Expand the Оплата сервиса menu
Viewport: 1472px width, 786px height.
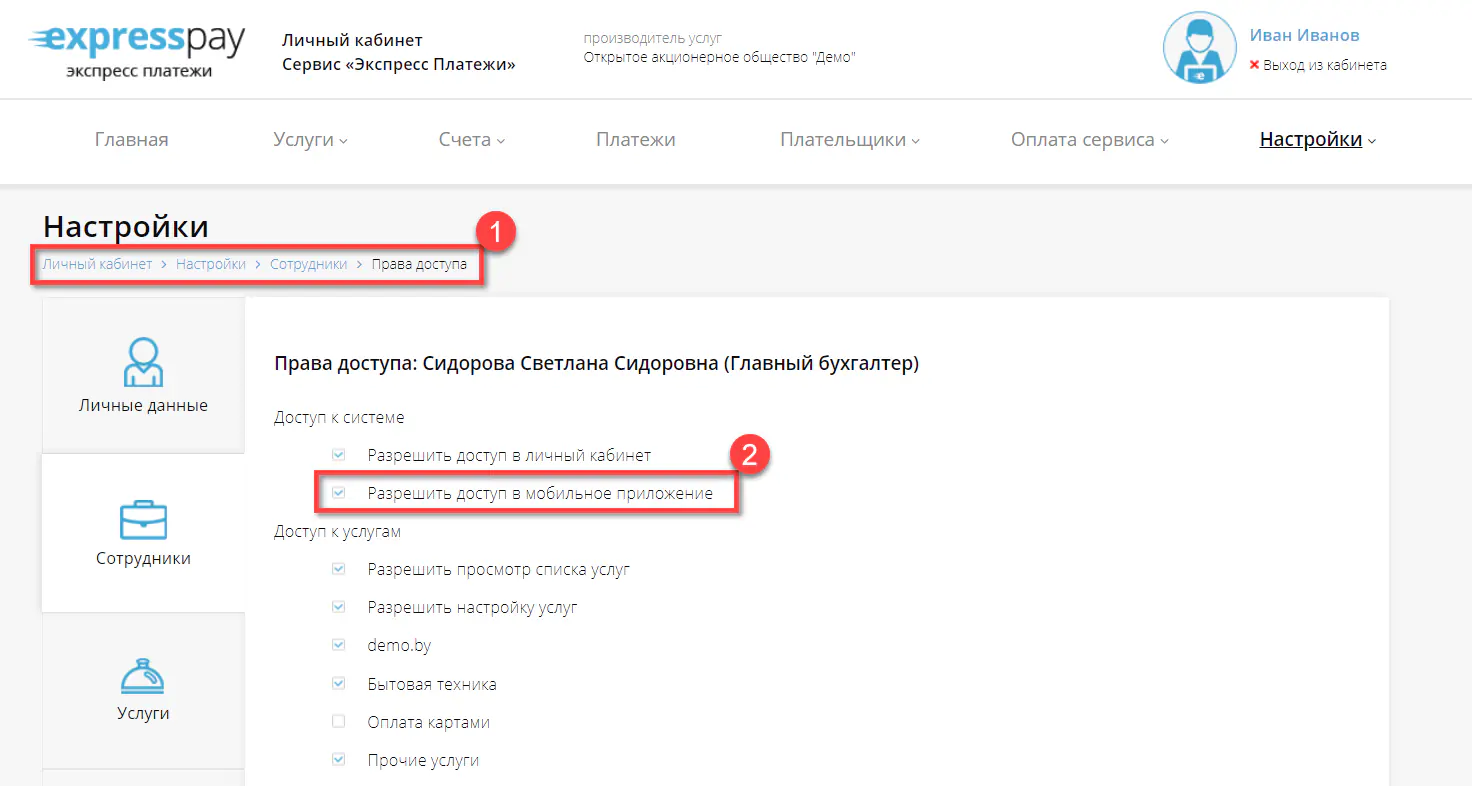(x=1089, y=139)
